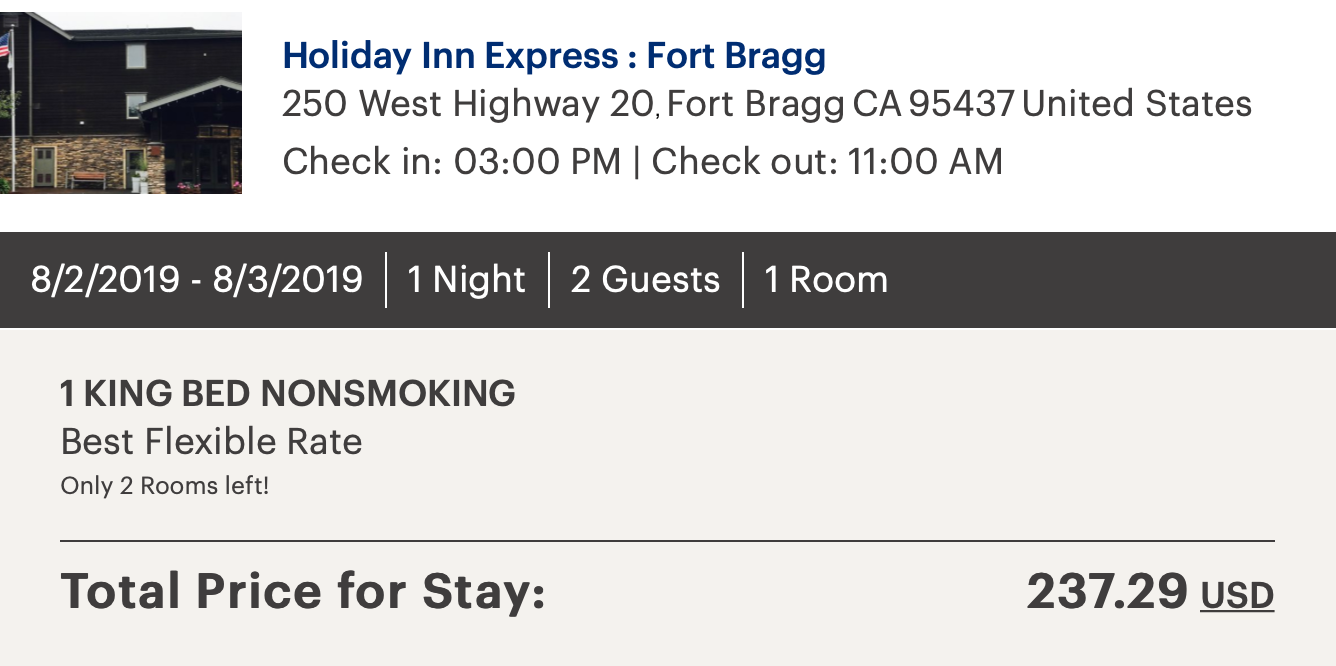
Task: Click the 1 Room segment
Action: (826, 279)
